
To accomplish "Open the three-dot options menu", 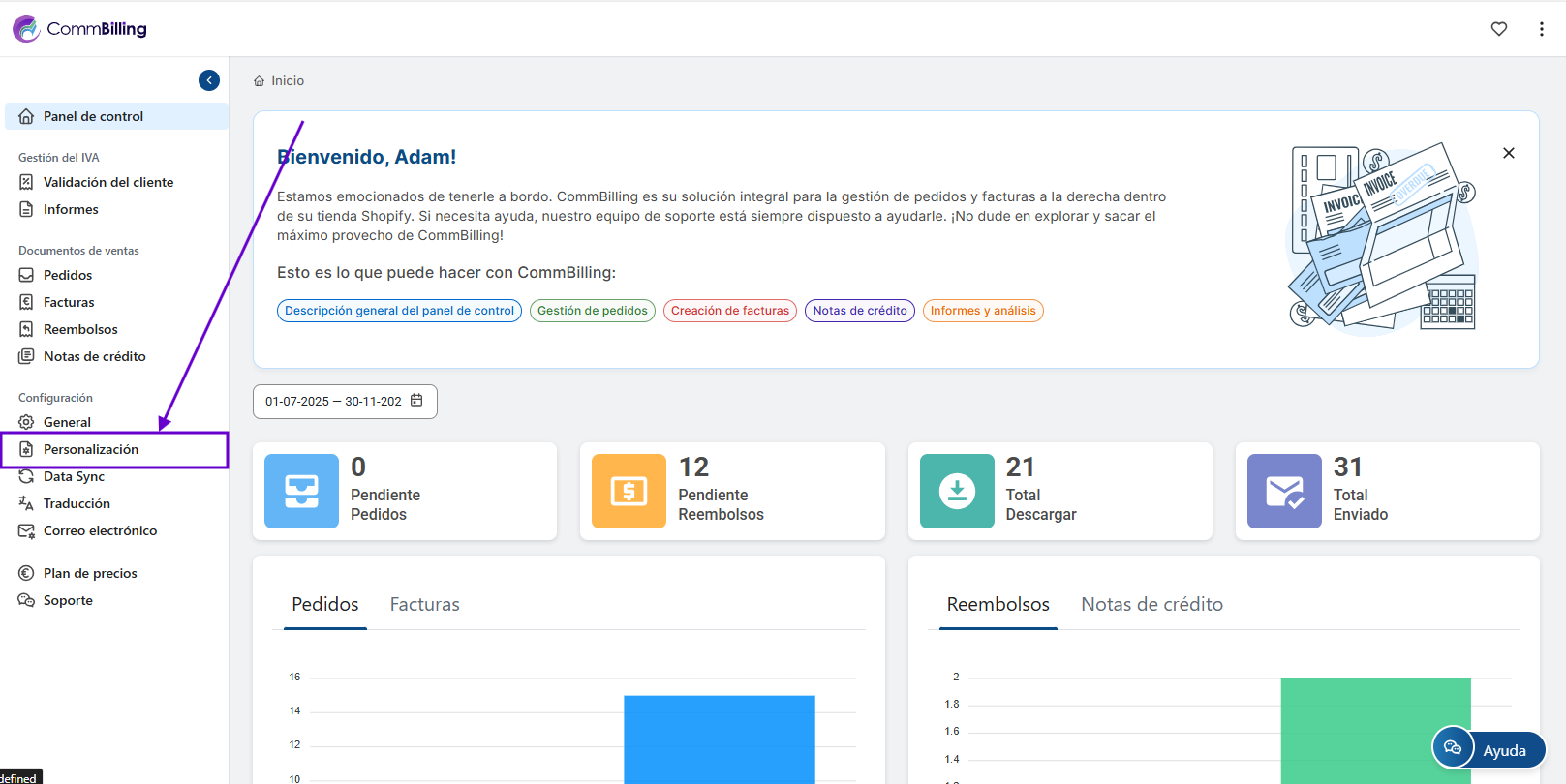I will click(x=1541, y=29).
